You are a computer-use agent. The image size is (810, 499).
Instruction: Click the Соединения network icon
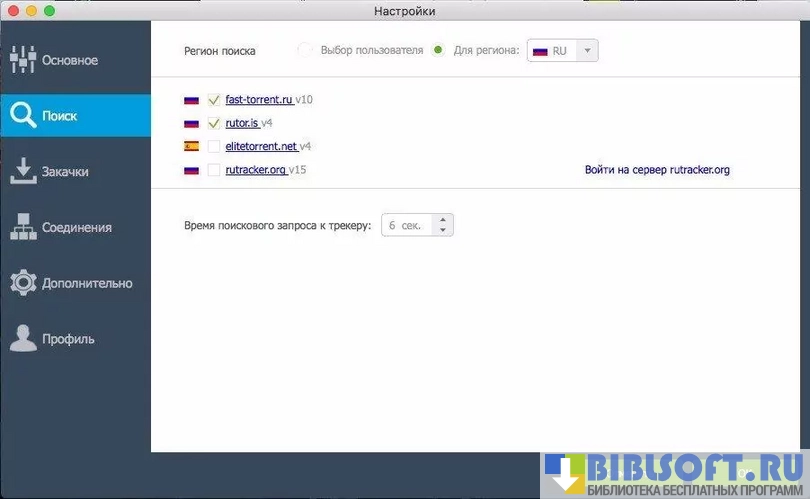tap(22, 228)
